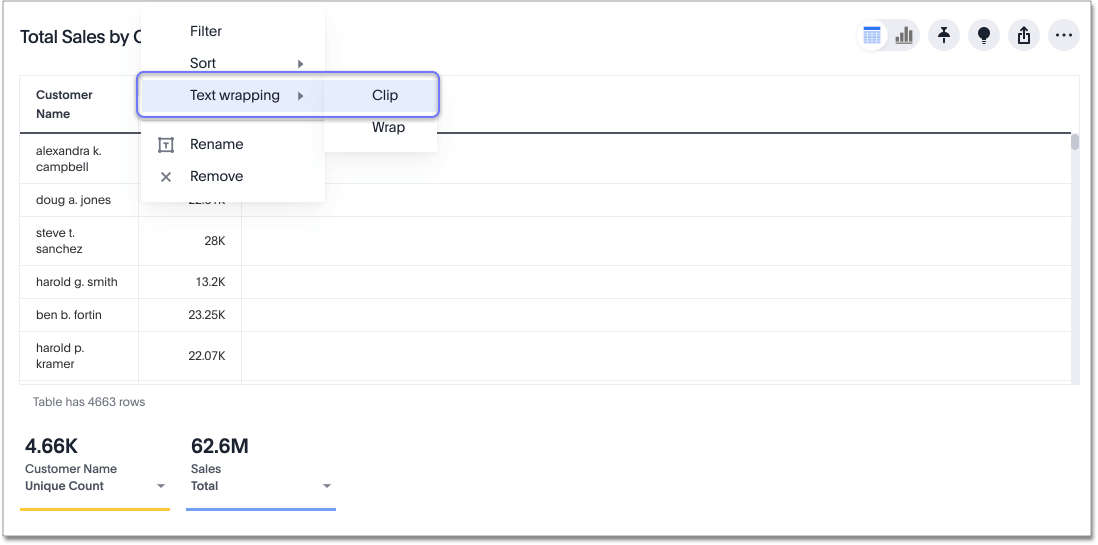Select the doug a. jones row
This screenshot has width=1098, height=545.
[74, 200]
